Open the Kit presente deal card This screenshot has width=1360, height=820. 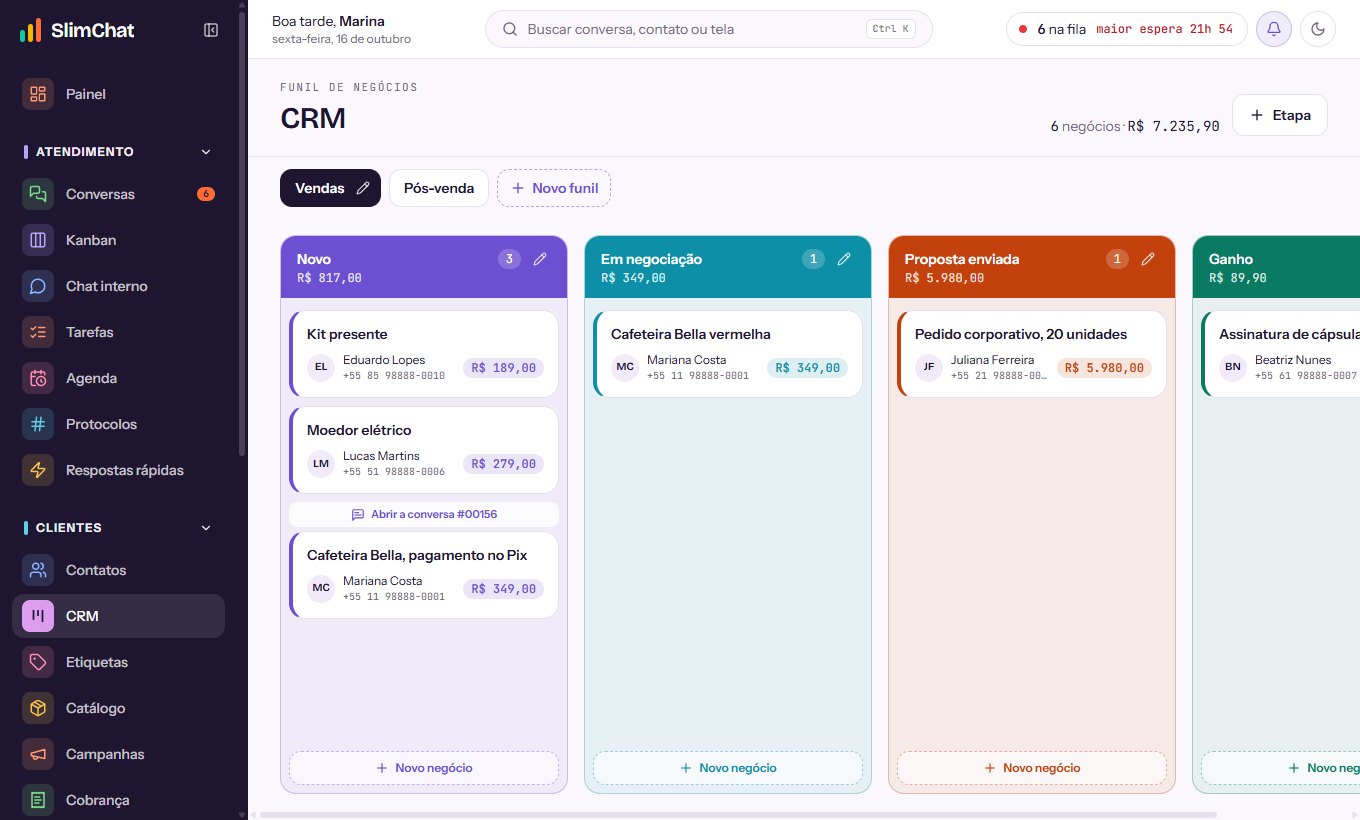point(424,354)
